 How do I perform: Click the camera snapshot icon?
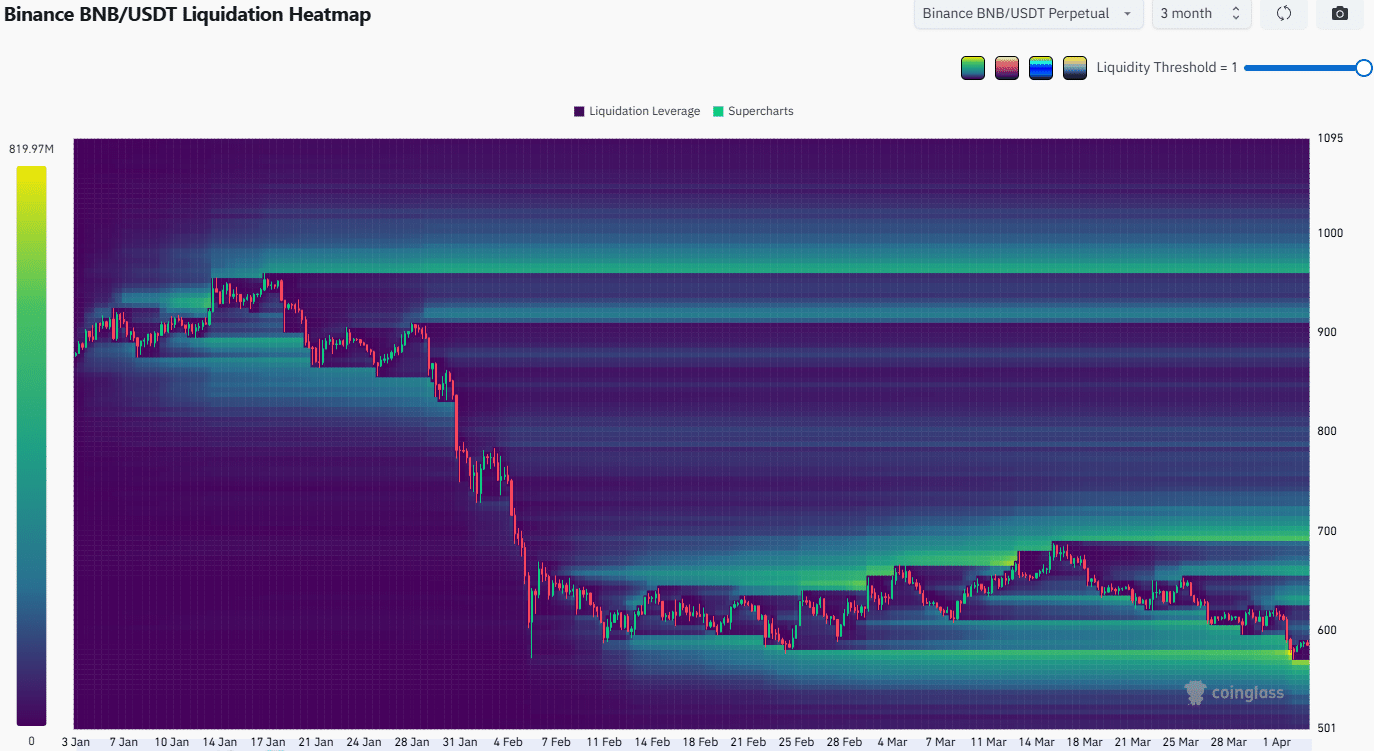(x=1339, y=14)
